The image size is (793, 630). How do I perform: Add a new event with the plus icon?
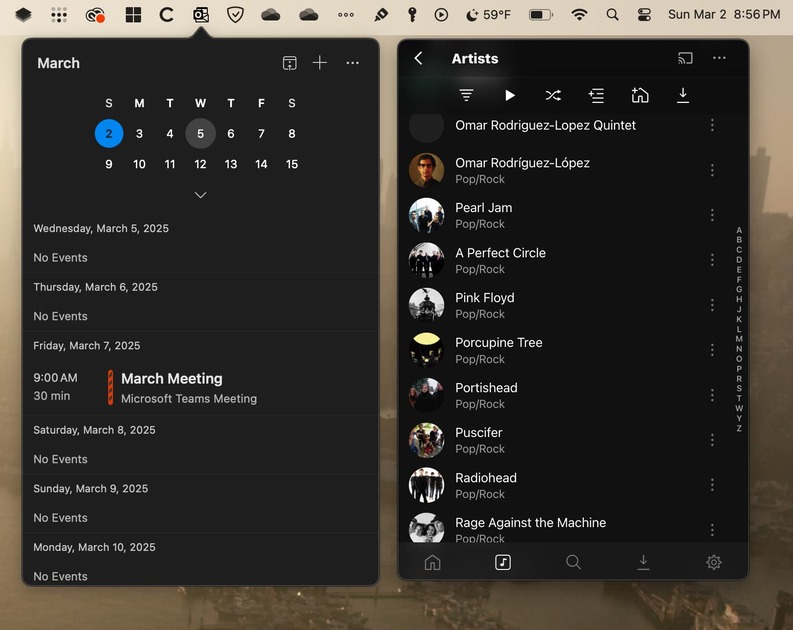(320, 63)
